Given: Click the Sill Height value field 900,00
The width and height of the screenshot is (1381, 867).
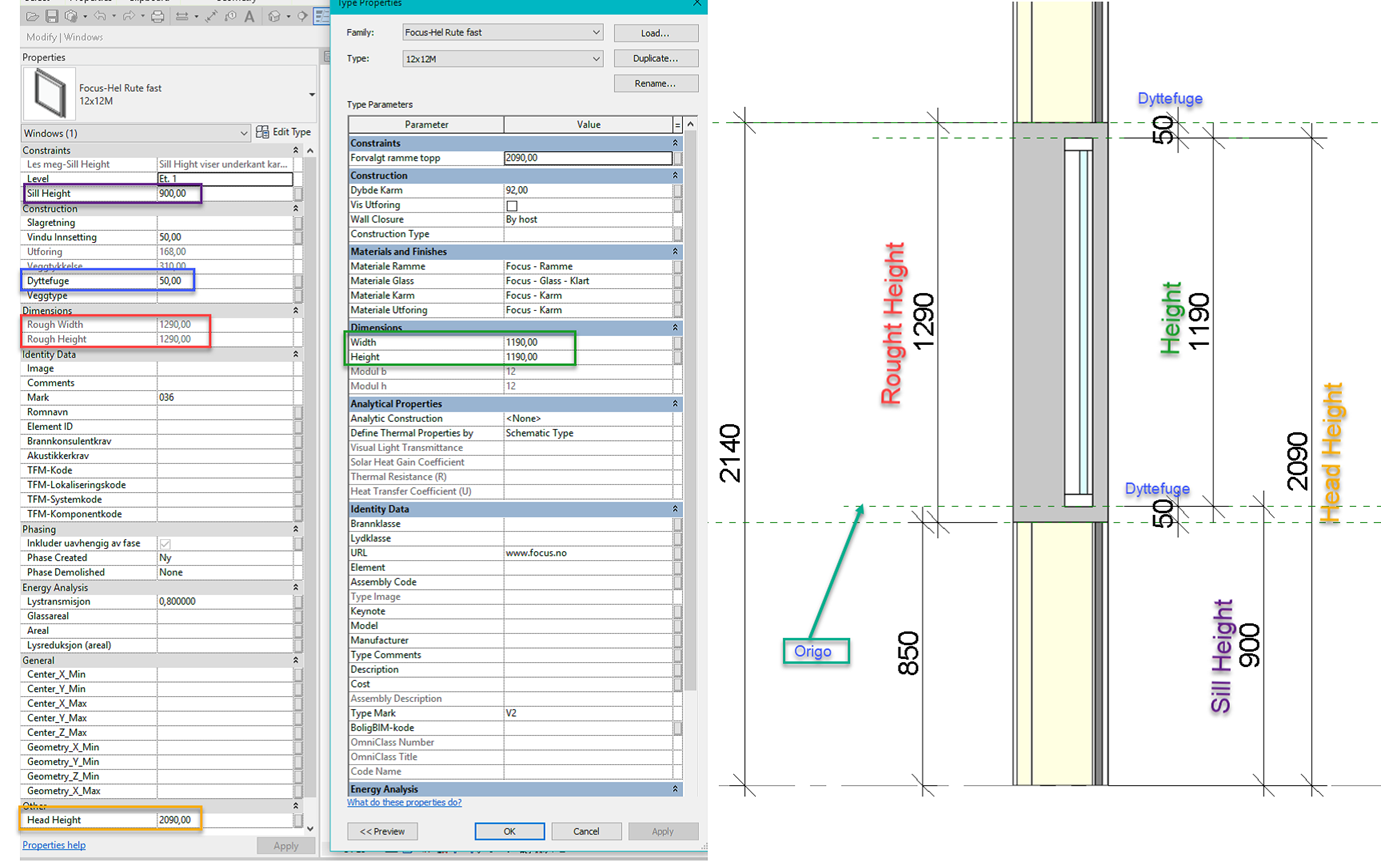Looking at the screenshot, I should 224,193.
